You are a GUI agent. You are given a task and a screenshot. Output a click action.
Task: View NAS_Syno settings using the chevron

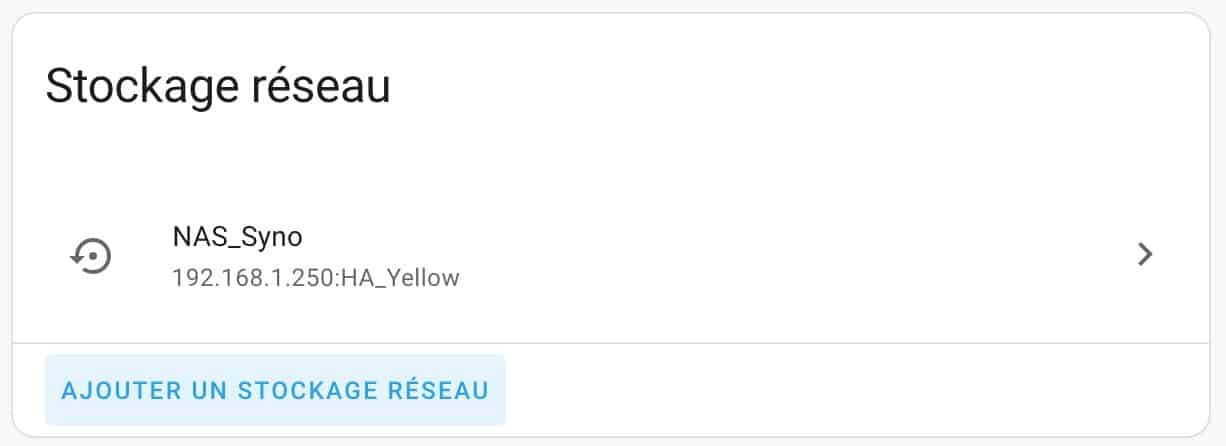1146,254
